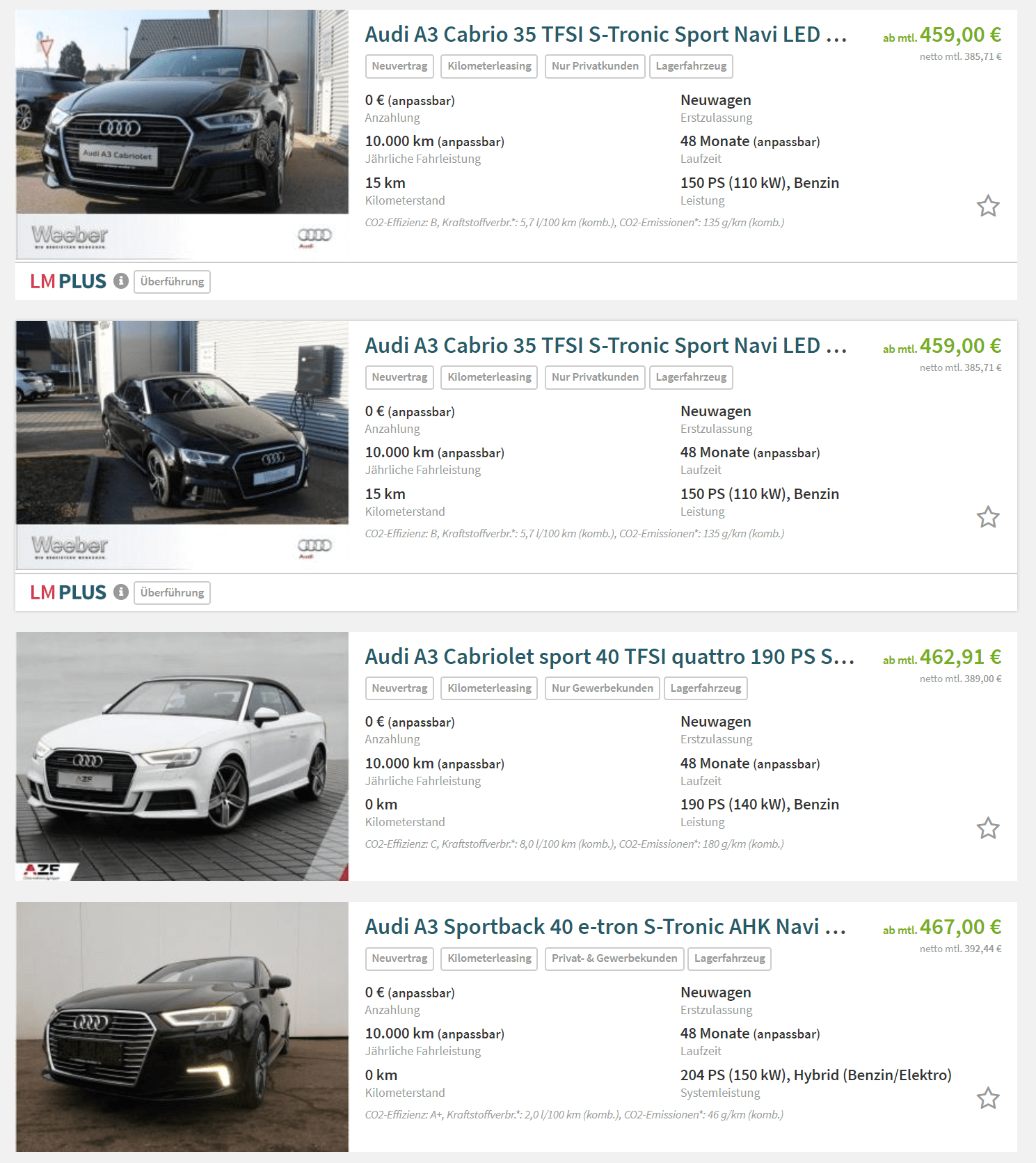Click Neuvertrag tag on second listing

click(399, 377)
